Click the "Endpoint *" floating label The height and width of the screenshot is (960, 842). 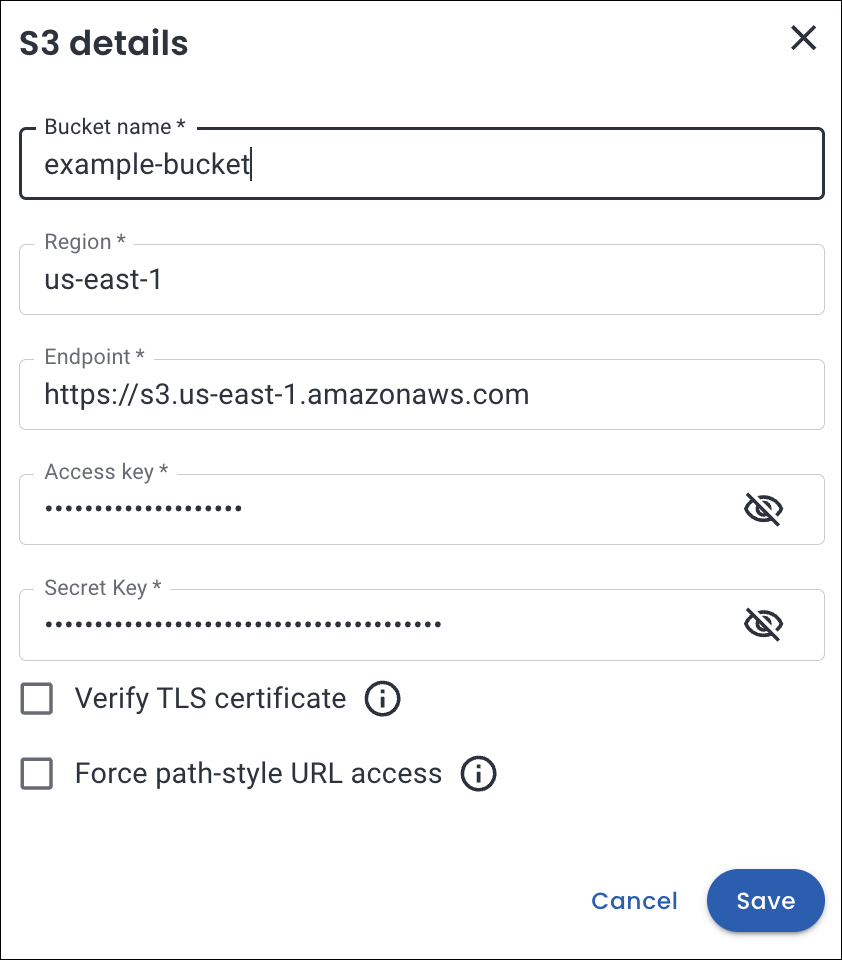tap(95, 357)
